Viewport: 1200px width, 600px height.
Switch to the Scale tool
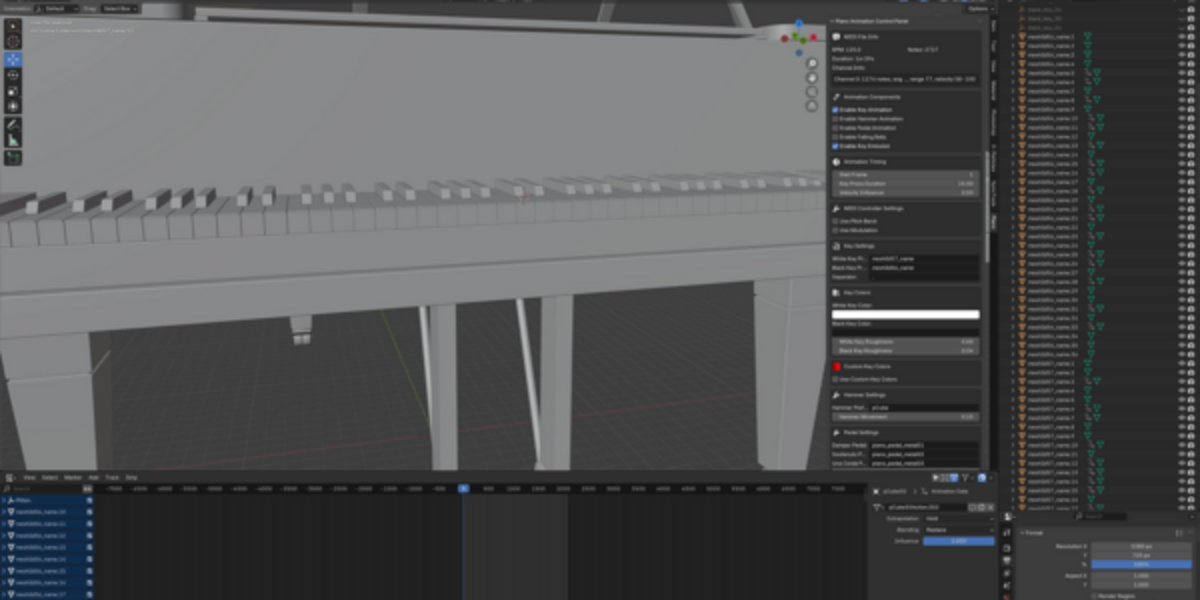coord(13,91)
